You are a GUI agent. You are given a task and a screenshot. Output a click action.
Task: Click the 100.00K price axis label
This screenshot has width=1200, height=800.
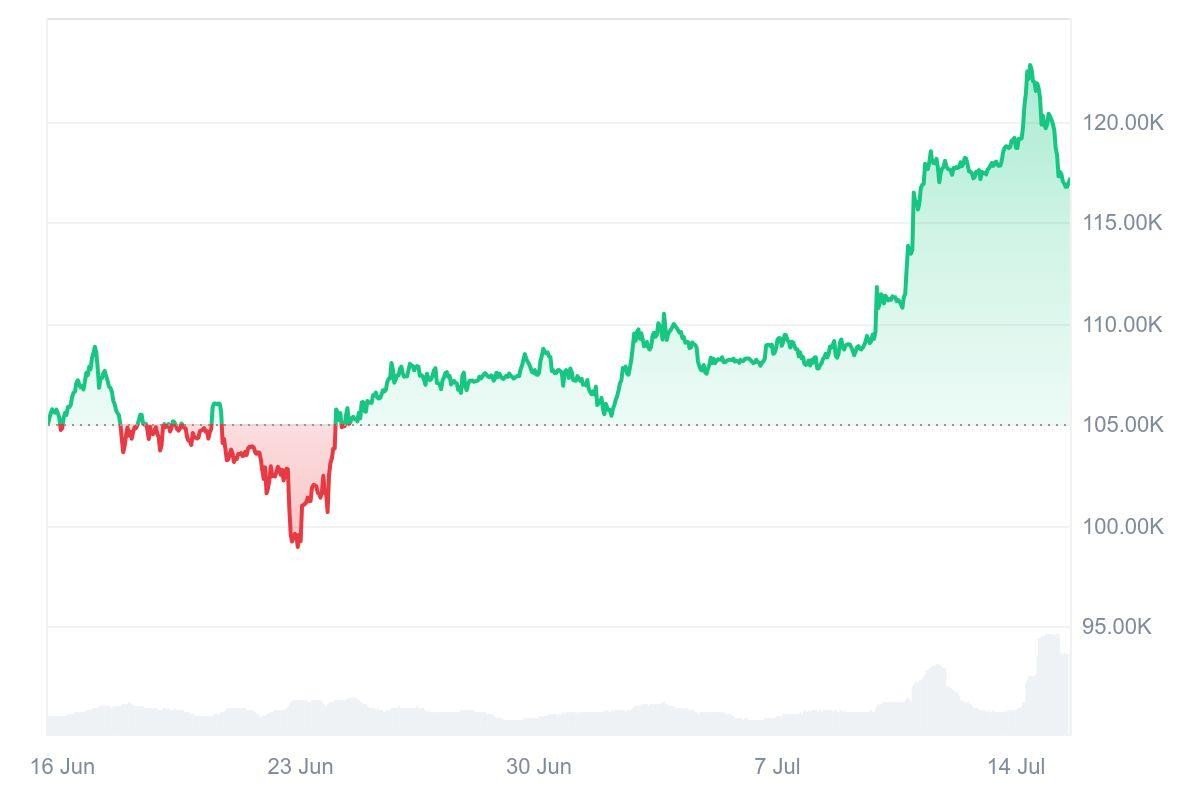click(x=1122, y=526)
